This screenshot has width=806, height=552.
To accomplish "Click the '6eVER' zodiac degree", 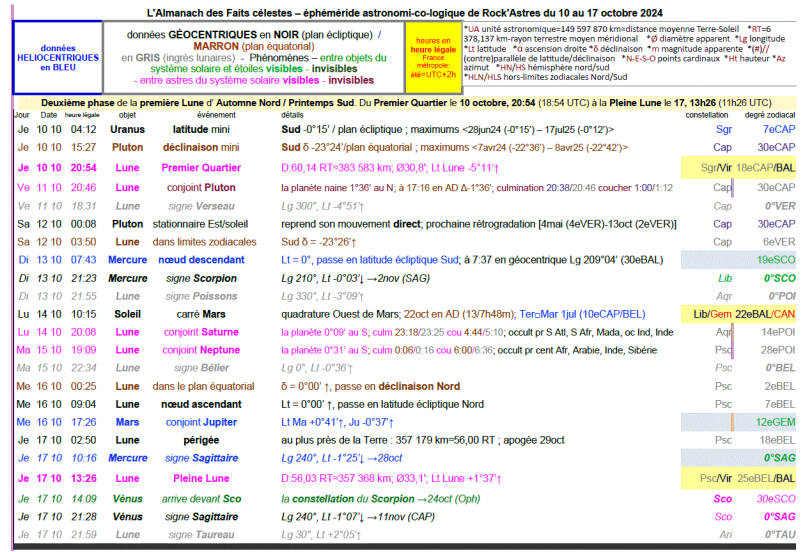I will 779,242.
